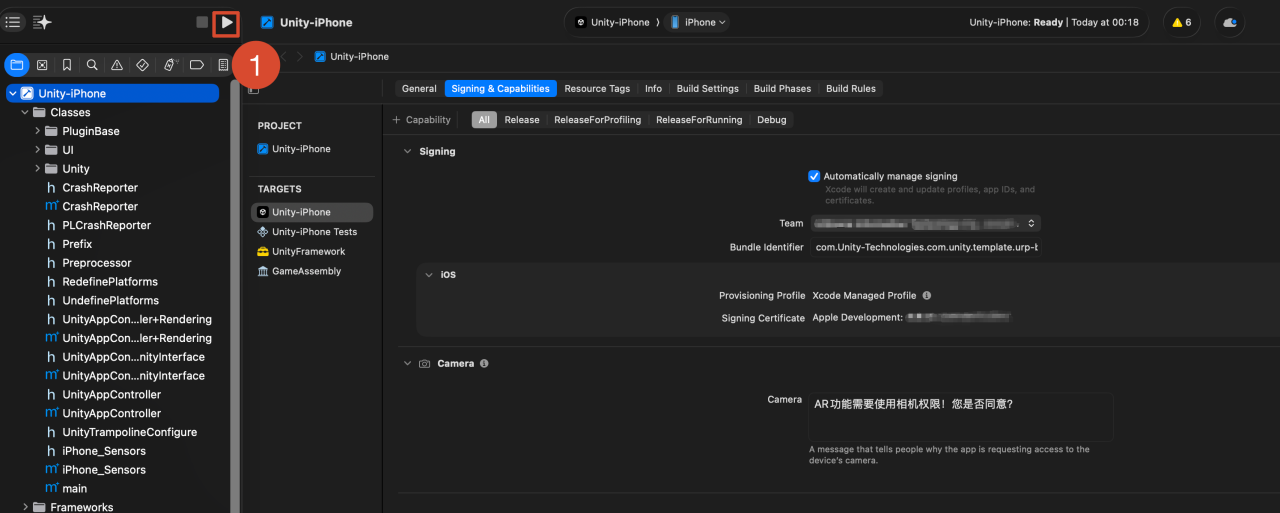Open the Resource Tags tab
The height and width of the screenshot is (513, 1280).
[x=597, y=89]
